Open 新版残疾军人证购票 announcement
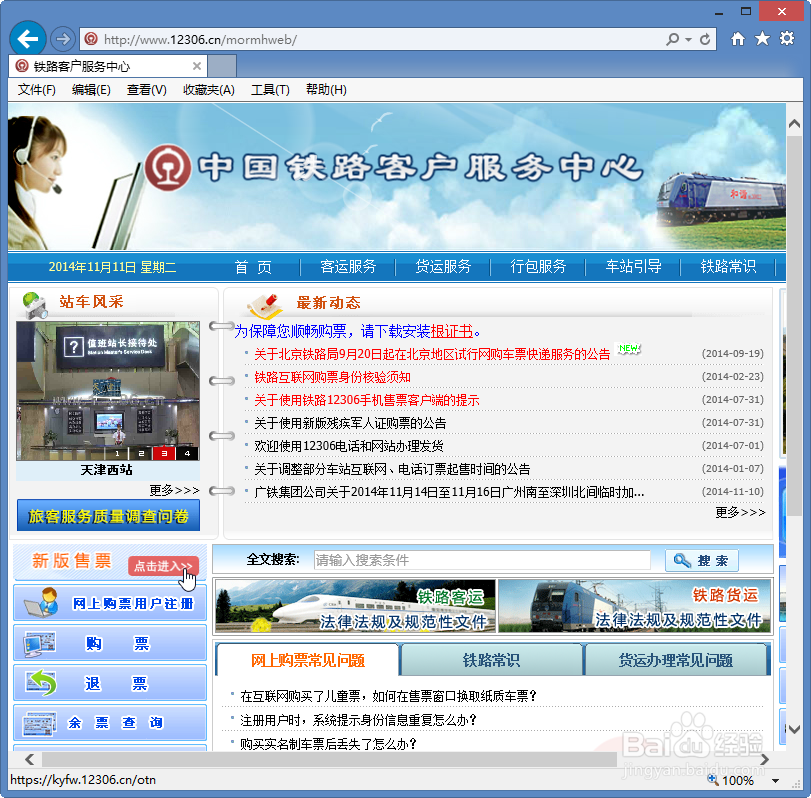The width and height of the screenshot is (811, 798). [x=350, y=424]
